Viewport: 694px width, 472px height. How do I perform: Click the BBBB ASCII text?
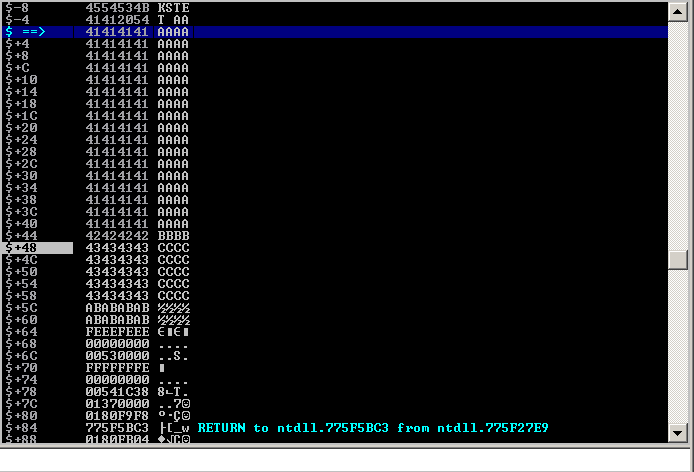pos(174,236)
